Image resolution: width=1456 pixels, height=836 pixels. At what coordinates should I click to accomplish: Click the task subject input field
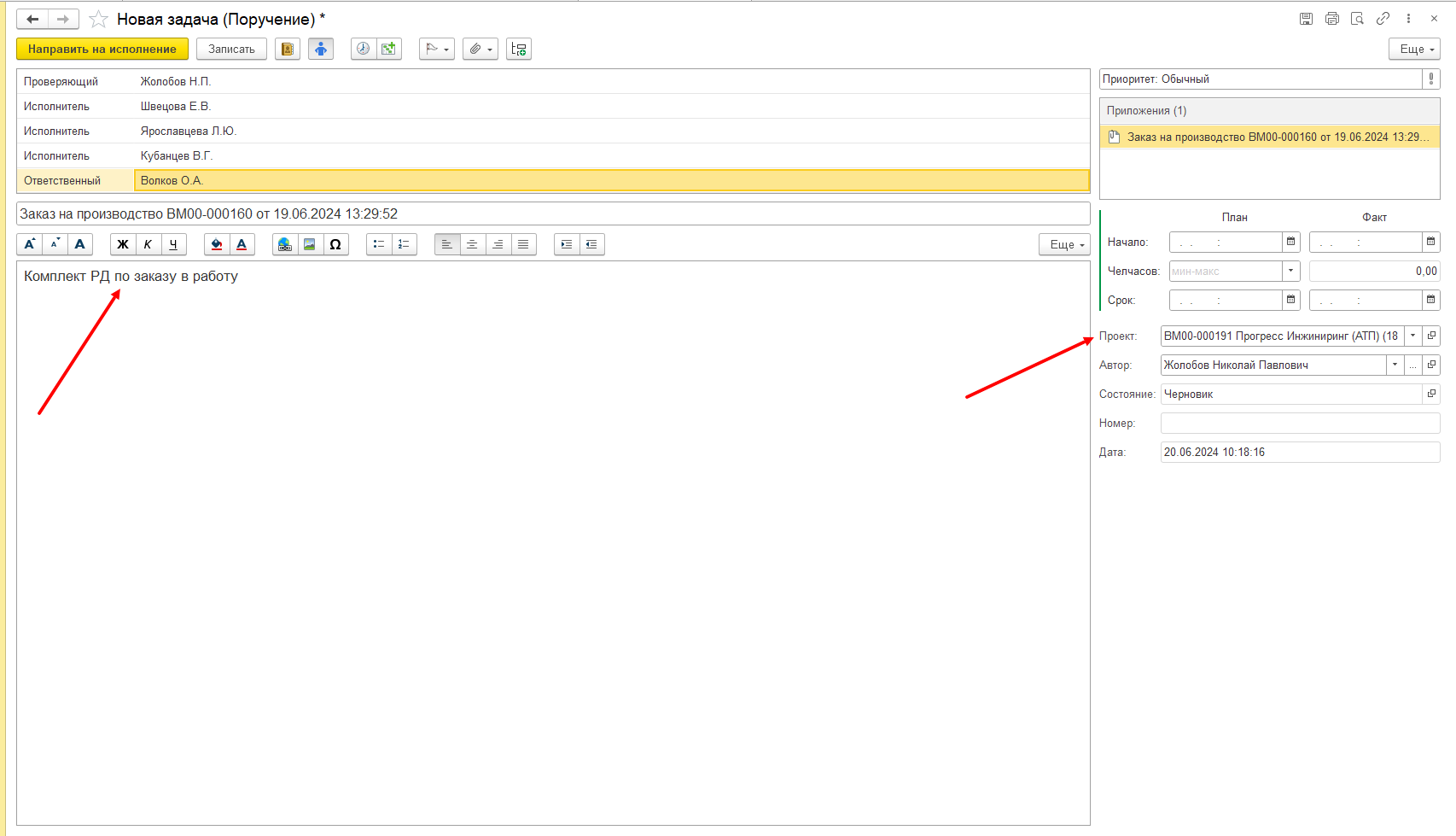pos(553,213)
